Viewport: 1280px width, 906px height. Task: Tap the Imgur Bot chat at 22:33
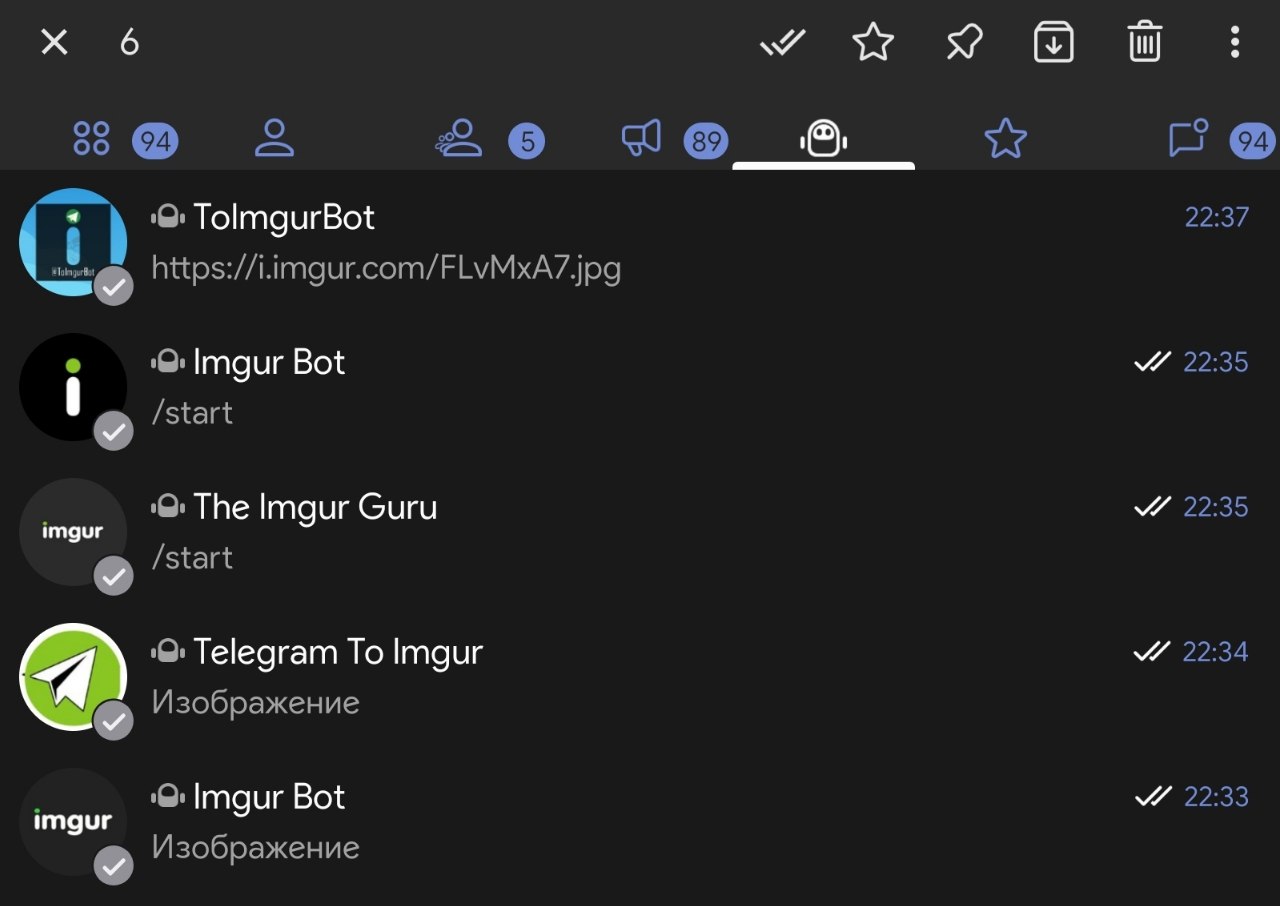click(640, 822)
